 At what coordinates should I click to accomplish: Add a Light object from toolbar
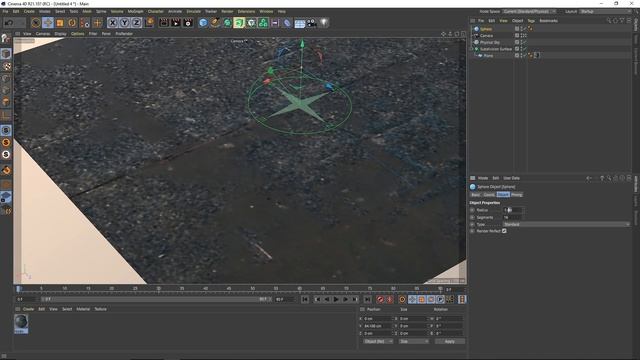(x=324, y=23)
